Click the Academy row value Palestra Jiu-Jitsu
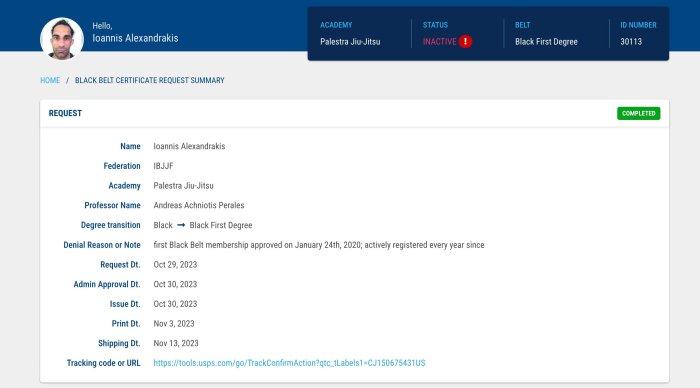The height and width of the screenshot is (388, 700). coord(183,186)
